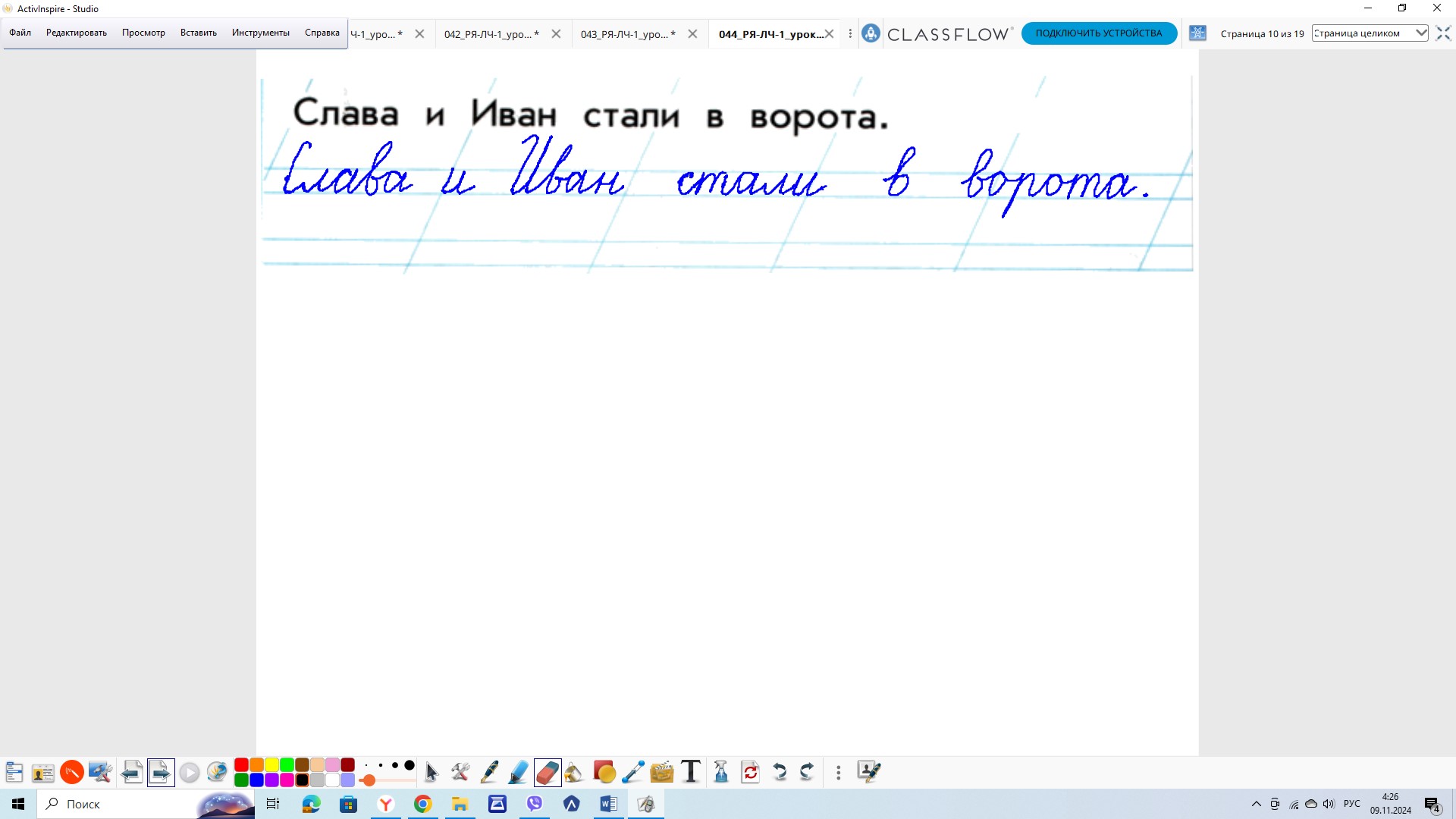The height and width of the screenshot is (819, 1456).
Task: Select the Text tool
Action: [691, 773]
